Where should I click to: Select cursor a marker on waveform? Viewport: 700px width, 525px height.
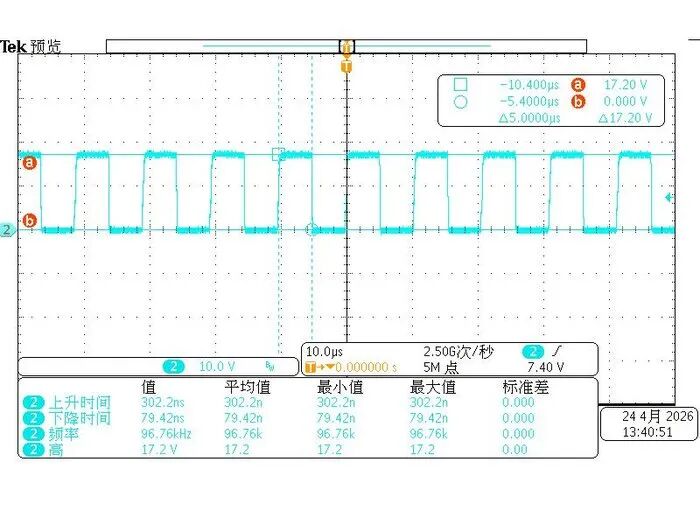29,162
